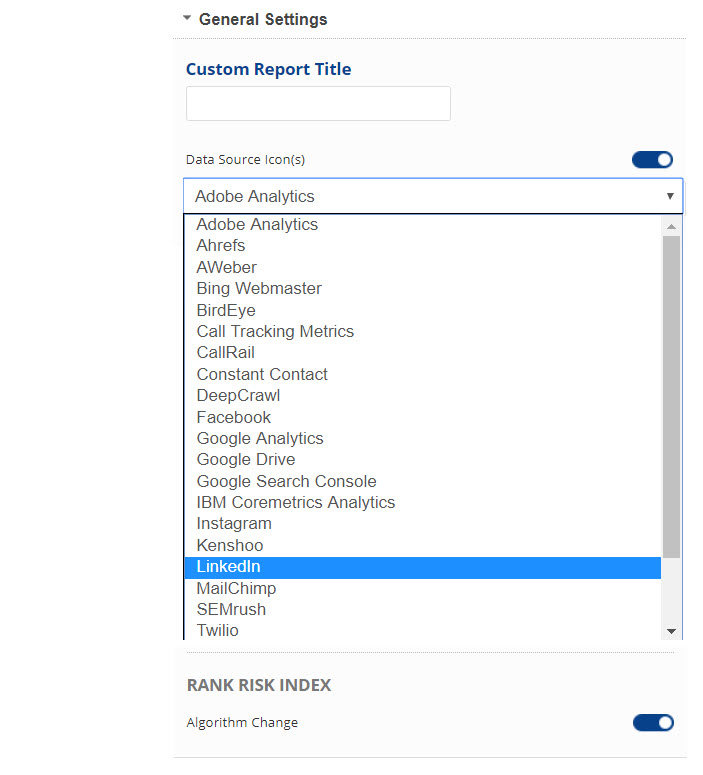
Task: Open the Adobe Analytics dropdown box
Action: (433, 196)
